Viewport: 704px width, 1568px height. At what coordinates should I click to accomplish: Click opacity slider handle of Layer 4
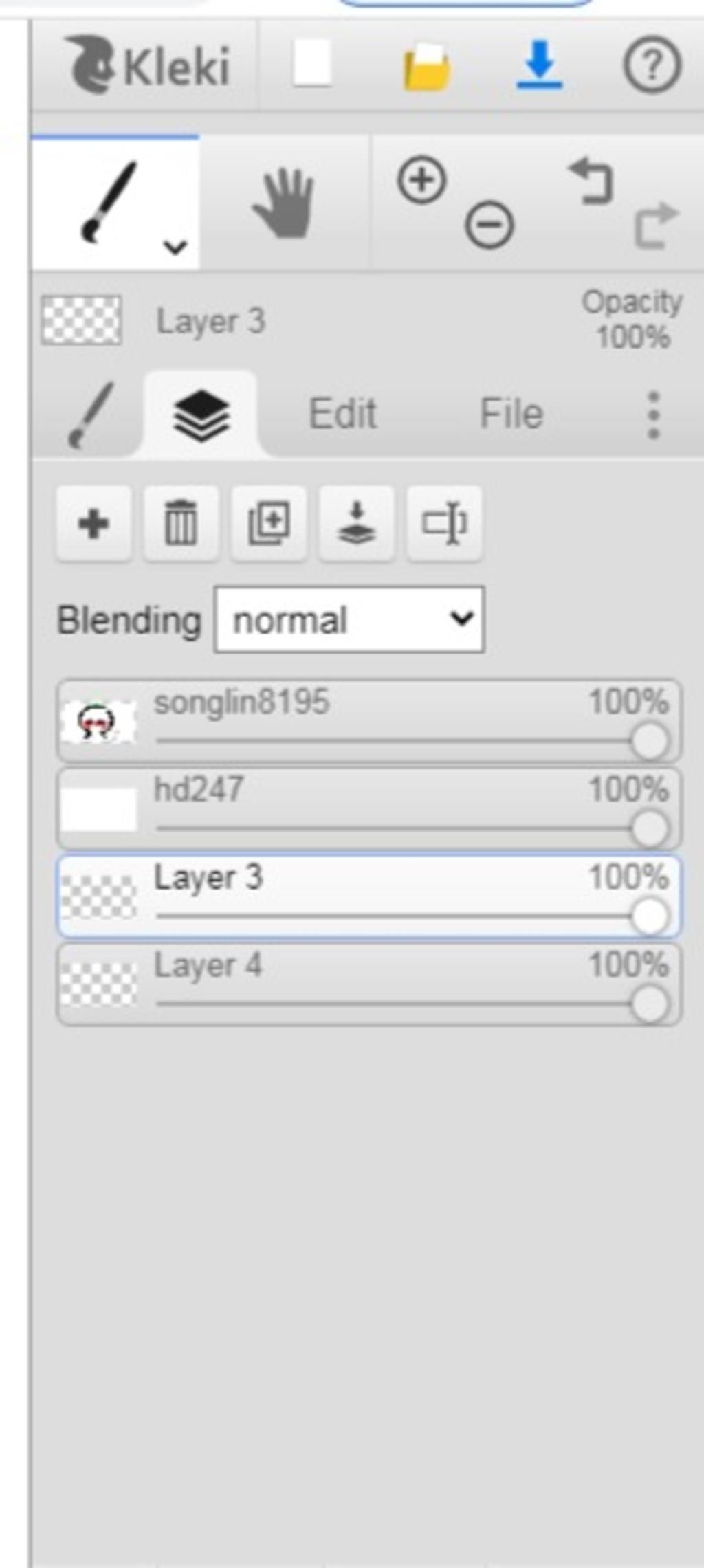649,1004
